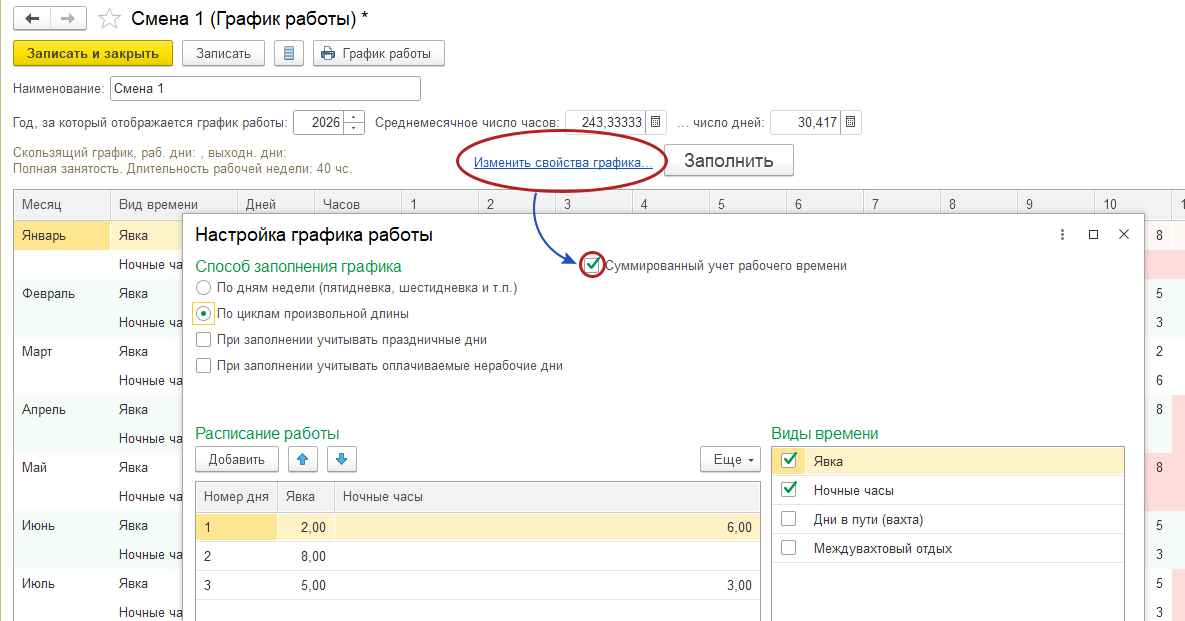Click the back navigation arrow

31,19
